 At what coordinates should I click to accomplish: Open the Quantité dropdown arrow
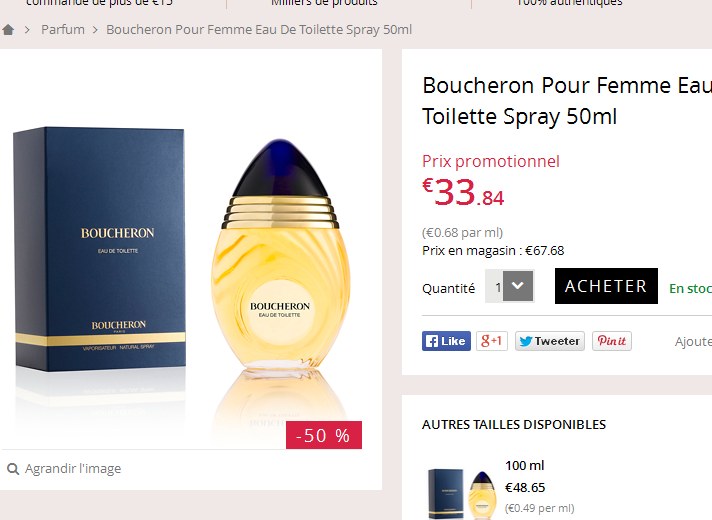pyautogui.click(x=518, y=286)
